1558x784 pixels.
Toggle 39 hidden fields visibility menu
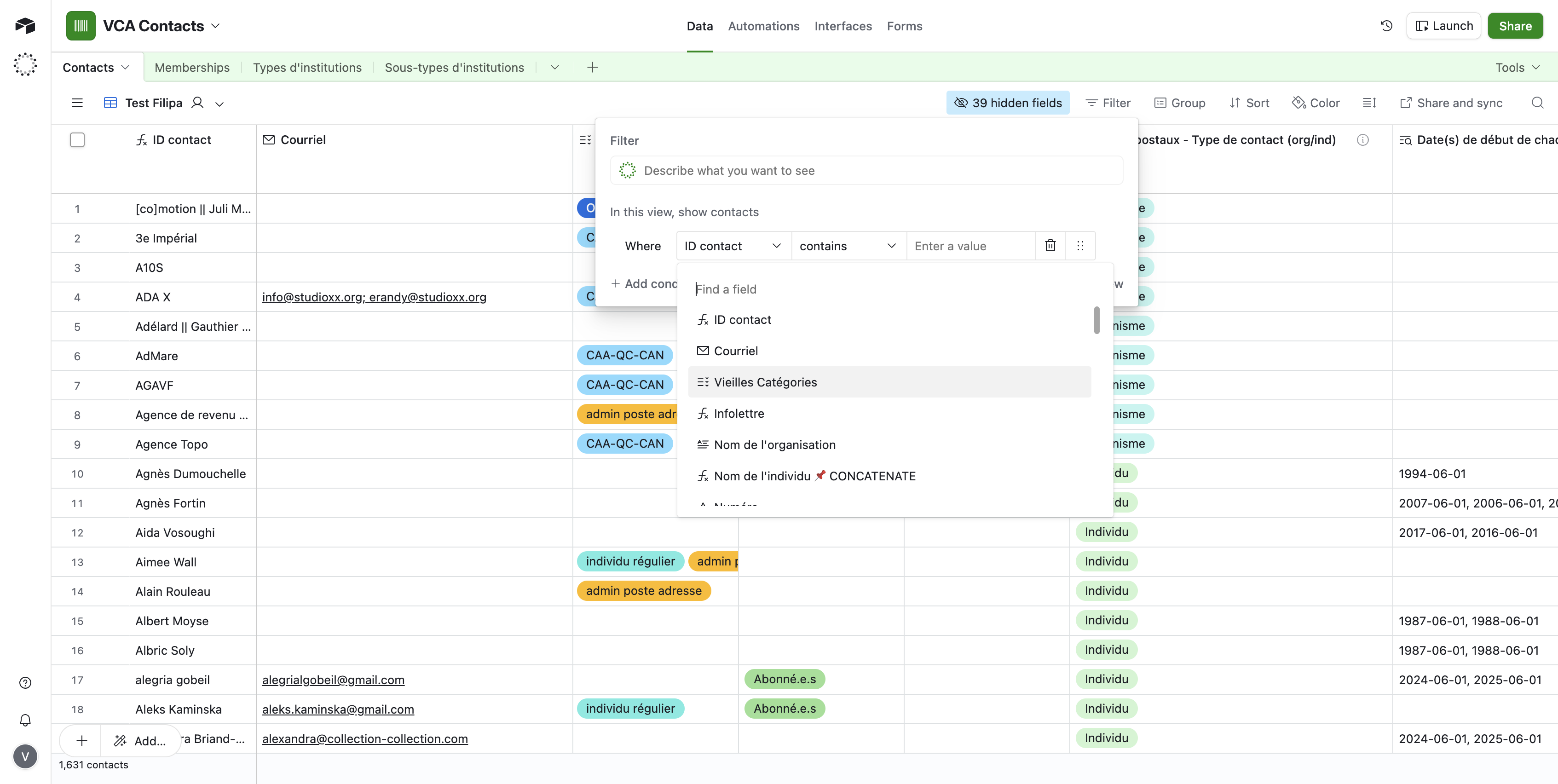click(1008, 103)
